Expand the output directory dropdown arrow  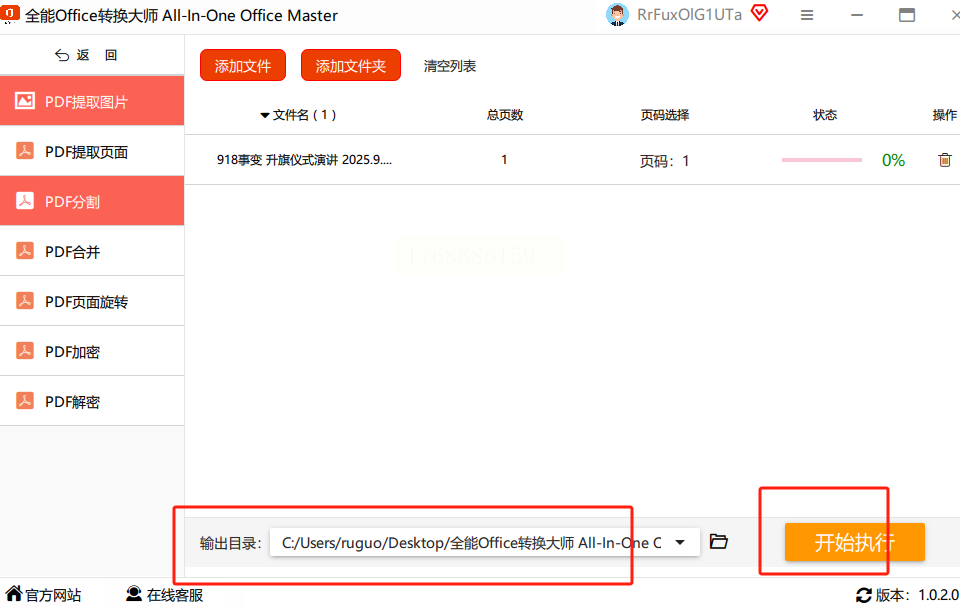[x=680, y=543]
